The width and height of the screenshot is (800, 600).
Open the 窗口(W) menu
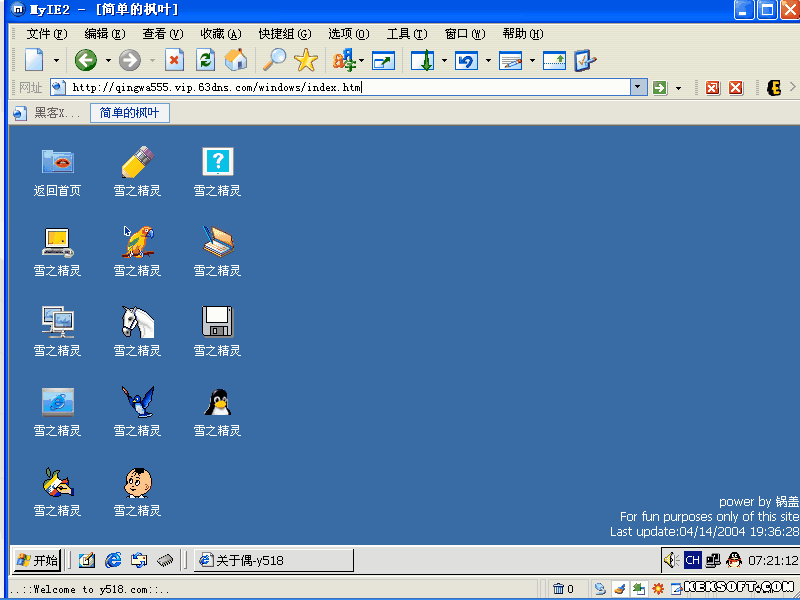coord(465,34)
